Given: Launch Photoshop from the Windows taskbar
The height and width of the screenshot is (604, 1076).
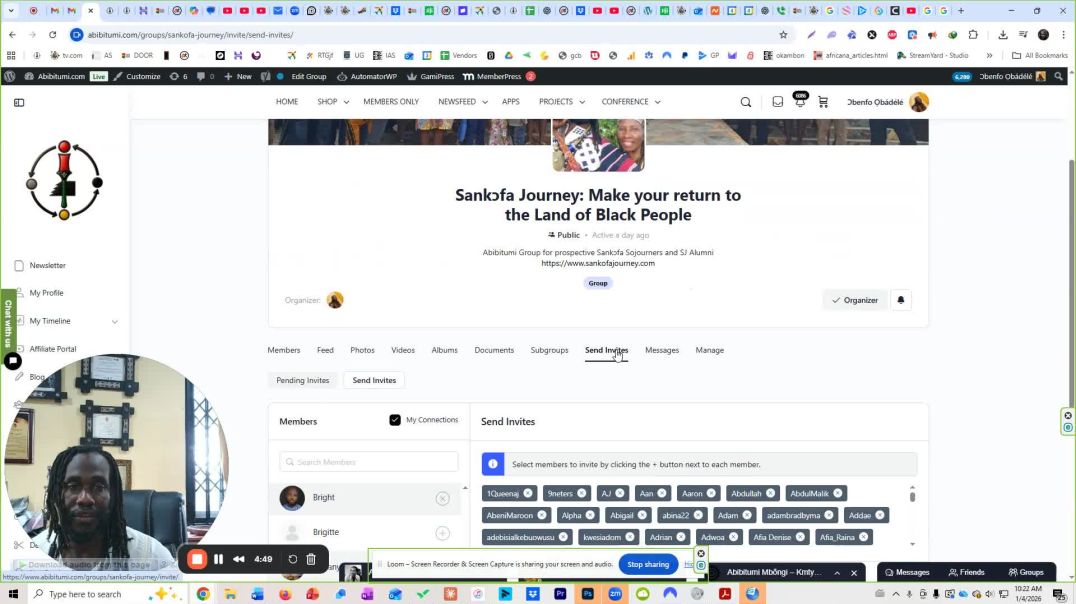Looking at the screenshot, I should (x=588, y=593).
